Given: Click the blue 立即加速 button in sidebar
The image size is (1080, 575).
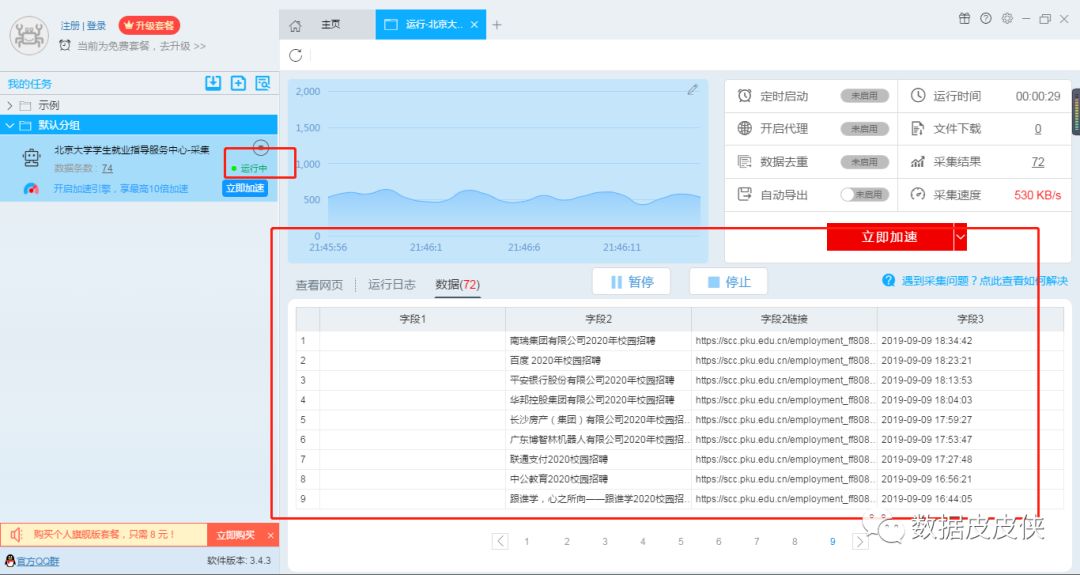Looking at the screenshot, I should pyautogui.click(x=245, y=188).
